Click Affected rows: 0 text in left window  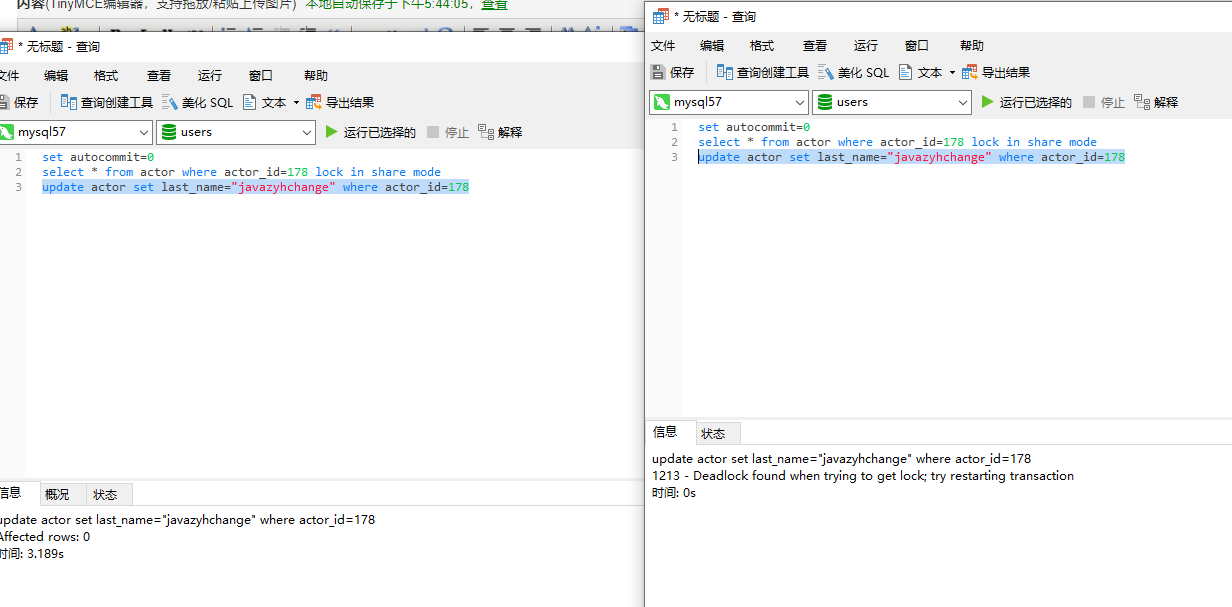pos(43,537)
